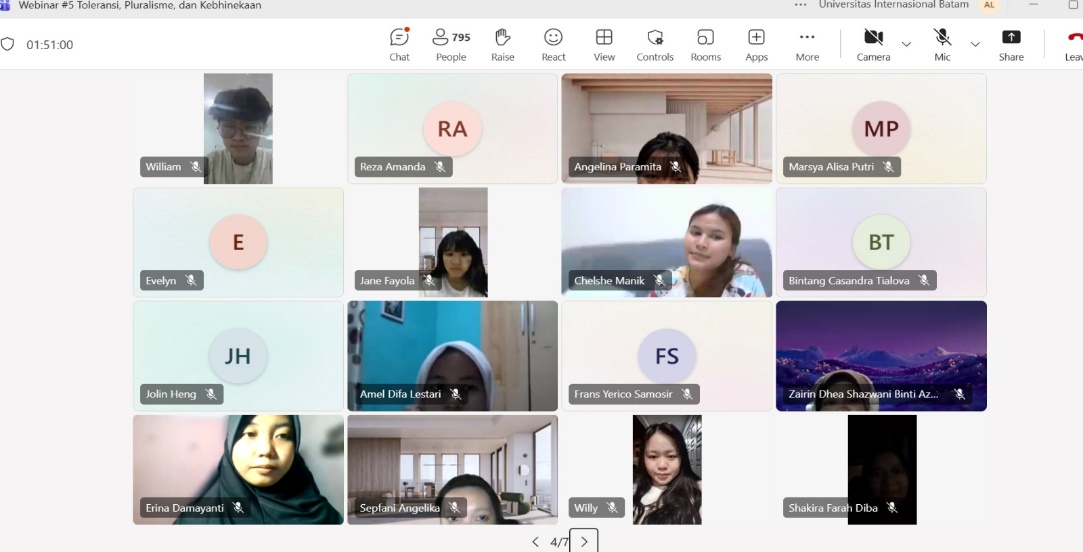Select Erina Damayanti's video tile

pos(238,469)
